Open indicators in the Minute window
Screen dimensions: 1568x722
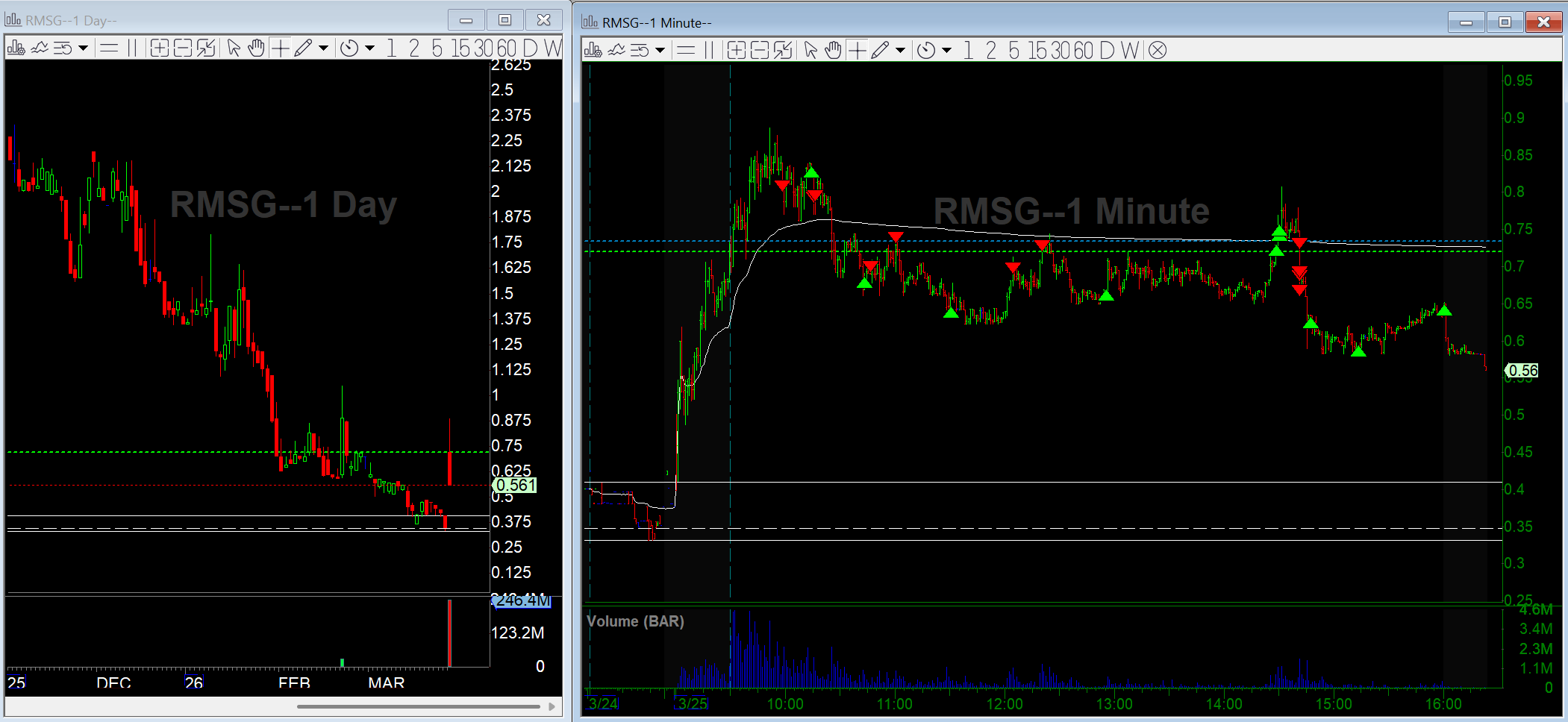(616, 50)
